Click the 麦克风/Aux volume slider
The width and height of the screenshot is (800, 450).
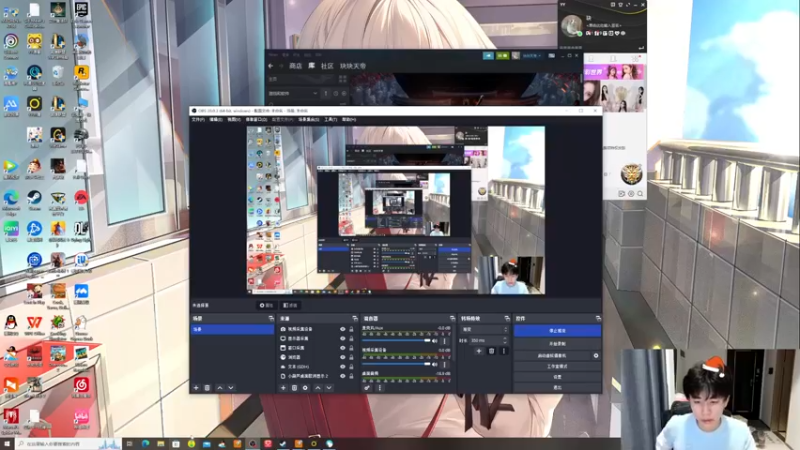coord(396,340)
